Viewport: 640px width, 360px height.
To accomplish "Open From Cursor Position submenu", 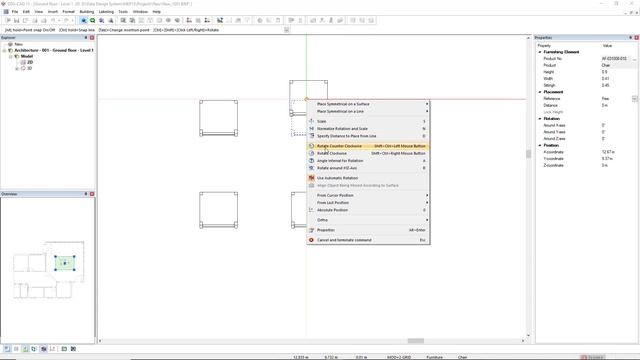I will coord(368,195).
